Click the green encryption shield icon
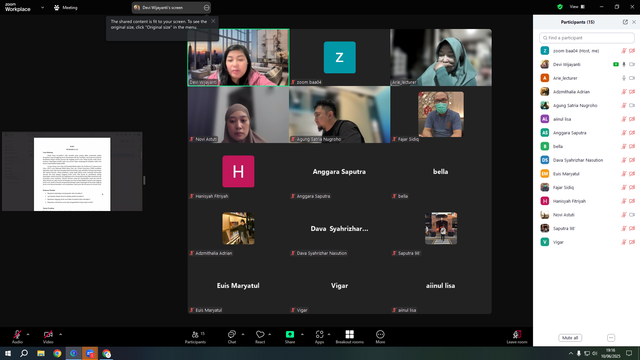 click(x=560, y=7)
